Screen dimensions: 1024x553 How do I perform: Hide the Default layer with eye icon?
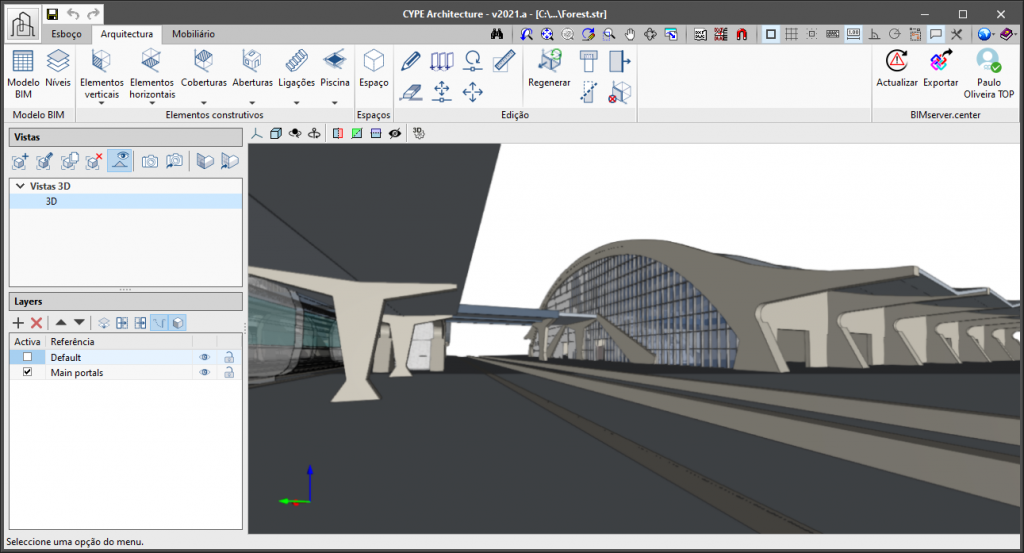click(x=204, y=357)
